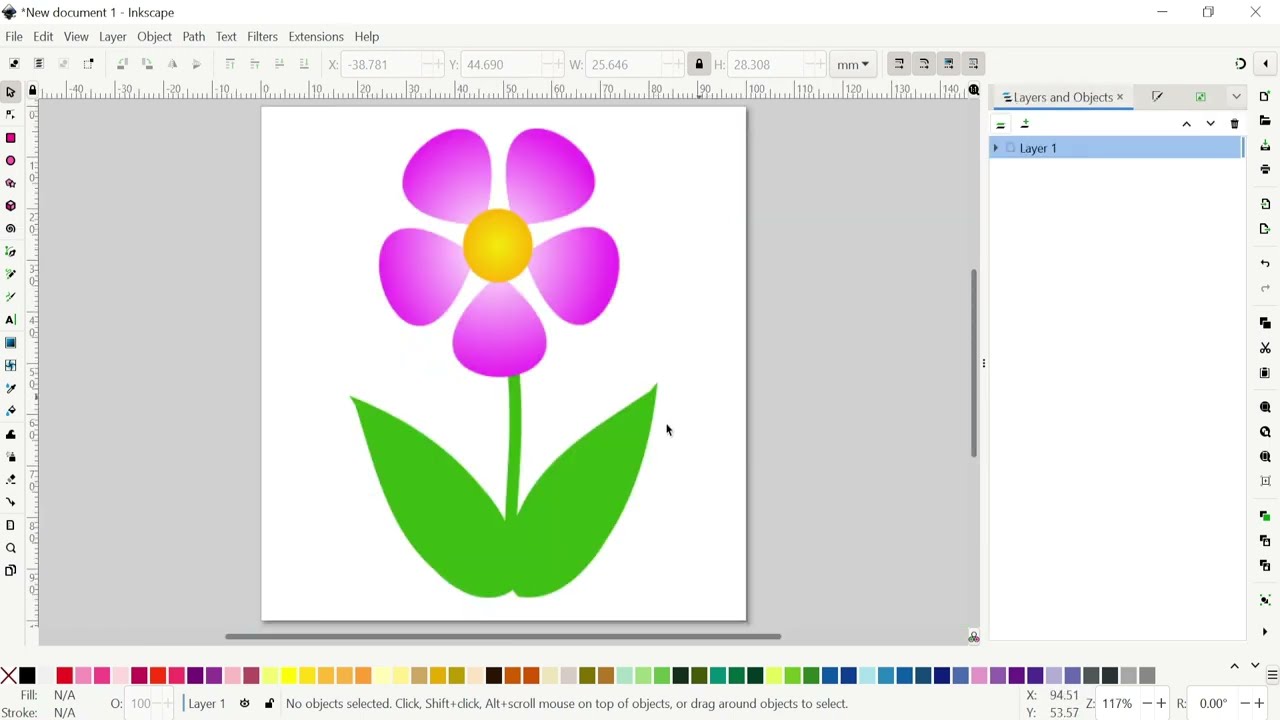Select the Text tool
This screenshot has width=1280, height=720.
coord(11,320)
